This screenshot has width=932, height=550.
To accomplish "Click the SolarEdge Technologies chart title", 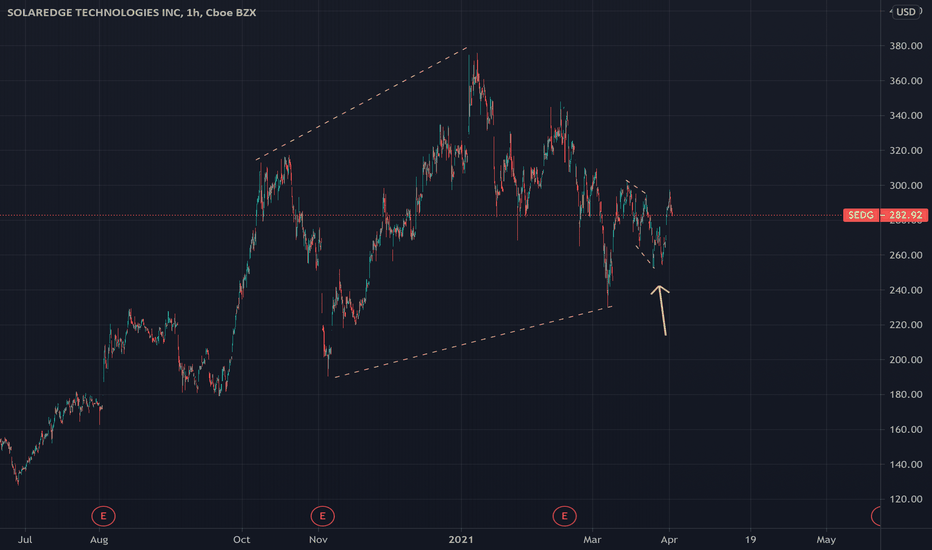I will click(x=131, y=12).
